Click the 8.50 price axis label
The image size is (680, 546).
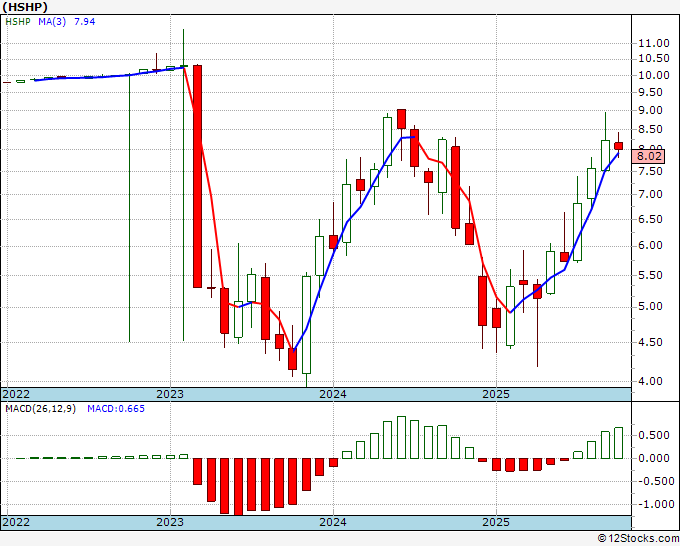pyautogui.click(x=650, y=130)
